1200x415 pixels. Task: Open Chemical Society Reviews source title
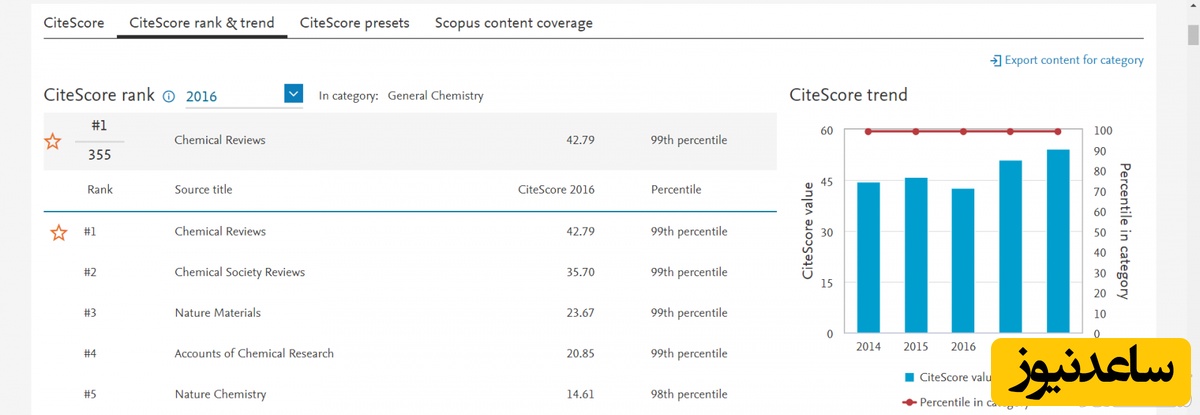pyautogui.click(x=239, y=272)
